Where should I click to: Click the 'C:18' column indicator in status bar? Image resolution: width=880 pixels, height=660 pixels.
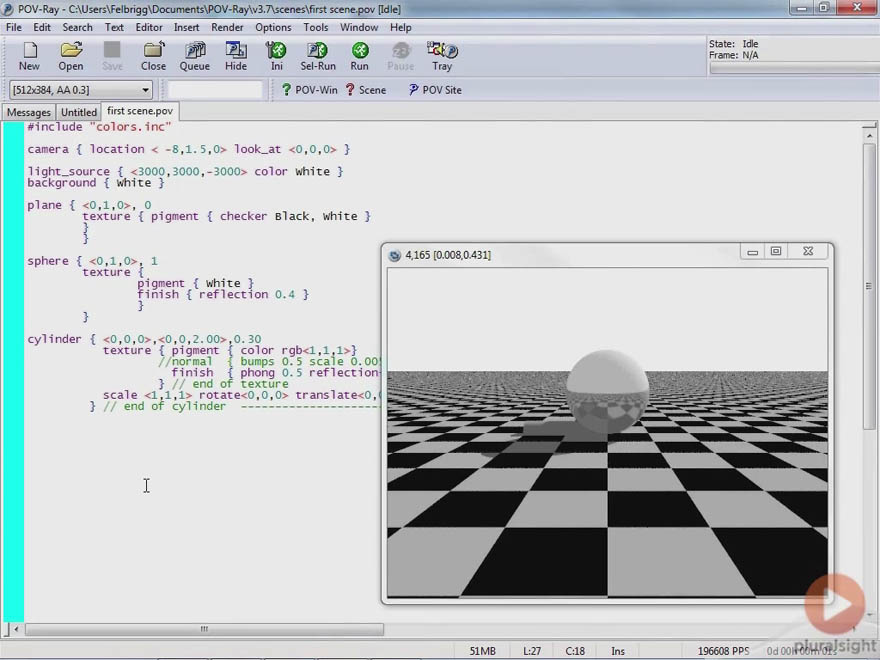point(575,651)
